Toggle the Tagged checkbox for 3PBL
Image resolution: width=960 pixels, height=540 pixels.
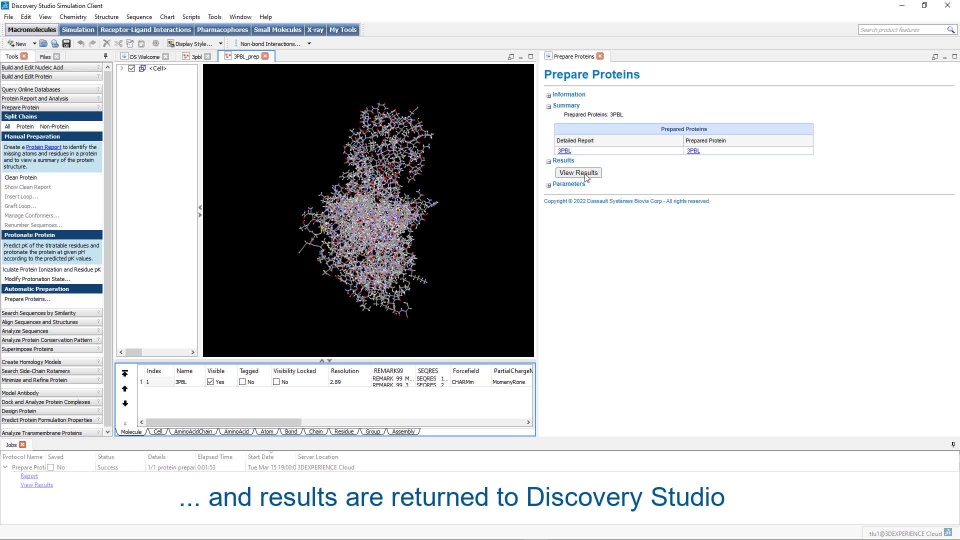242,381
